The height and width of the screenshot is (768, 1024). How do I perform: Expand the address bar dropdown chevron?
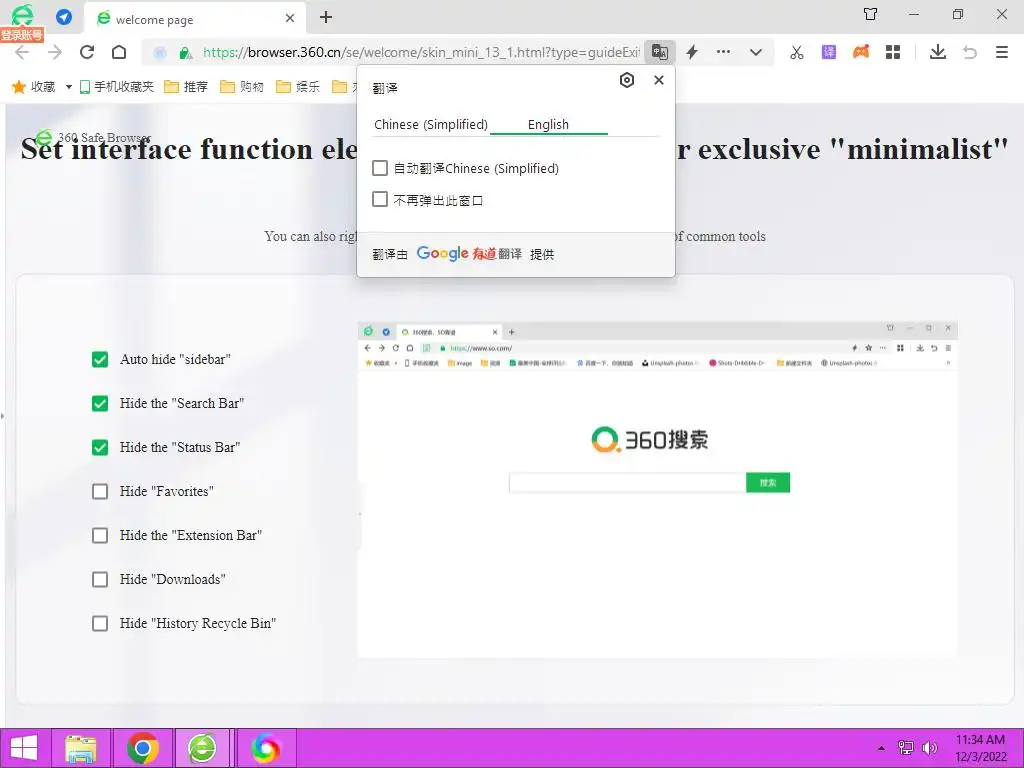point(756,52)
